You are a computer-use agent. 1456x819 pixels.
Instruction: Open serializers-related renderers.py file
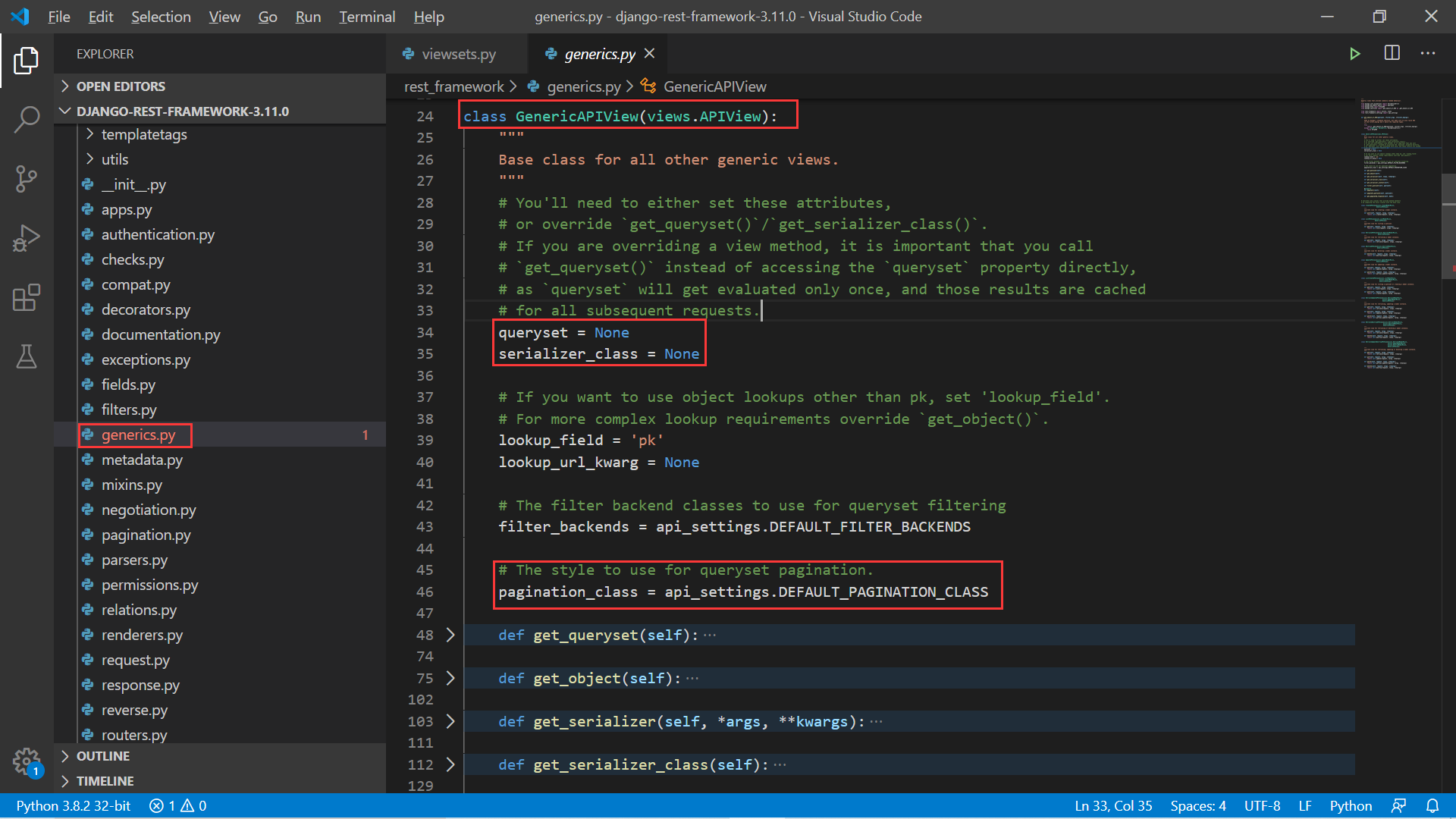[142, 635]
